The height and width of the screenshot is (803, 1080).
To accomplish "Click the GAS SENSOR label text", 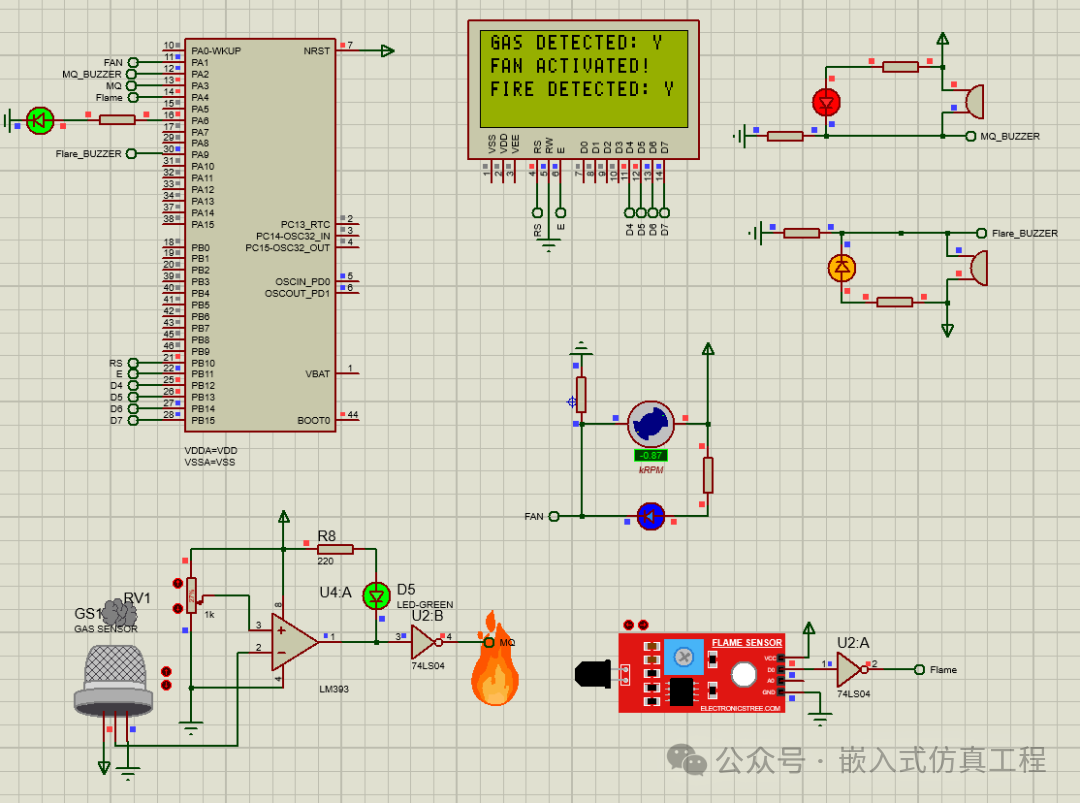I will 106,629.
